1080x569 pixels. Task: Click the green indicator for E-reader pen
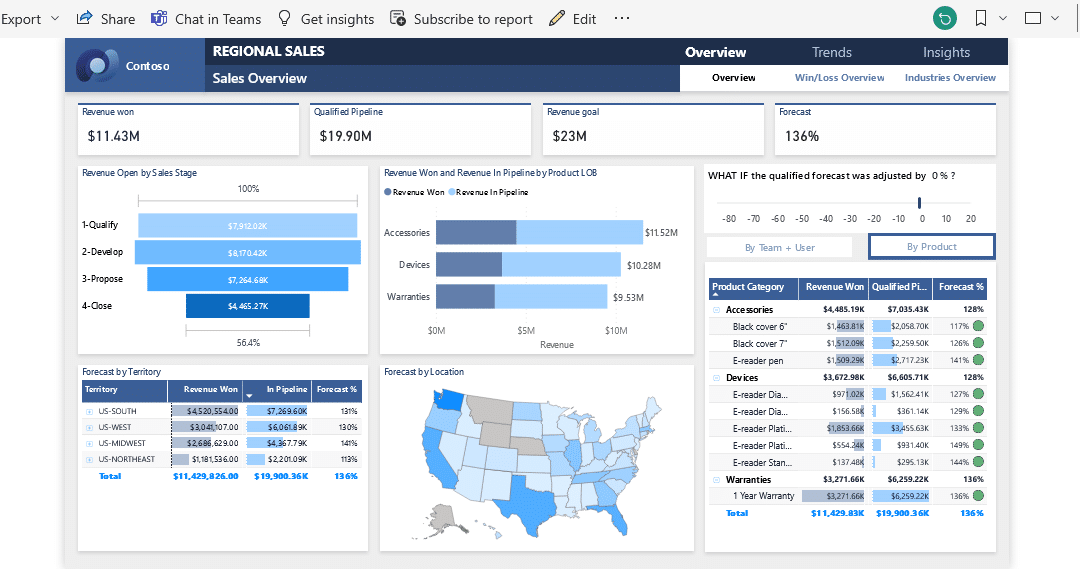click(978, 360)
